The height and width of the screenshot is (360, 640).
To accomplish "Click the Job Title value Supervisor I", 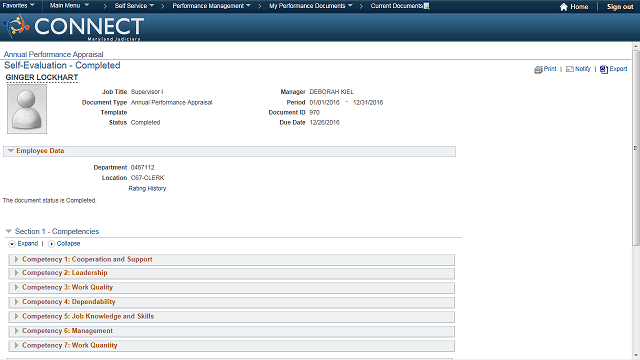I will point(147,92).
